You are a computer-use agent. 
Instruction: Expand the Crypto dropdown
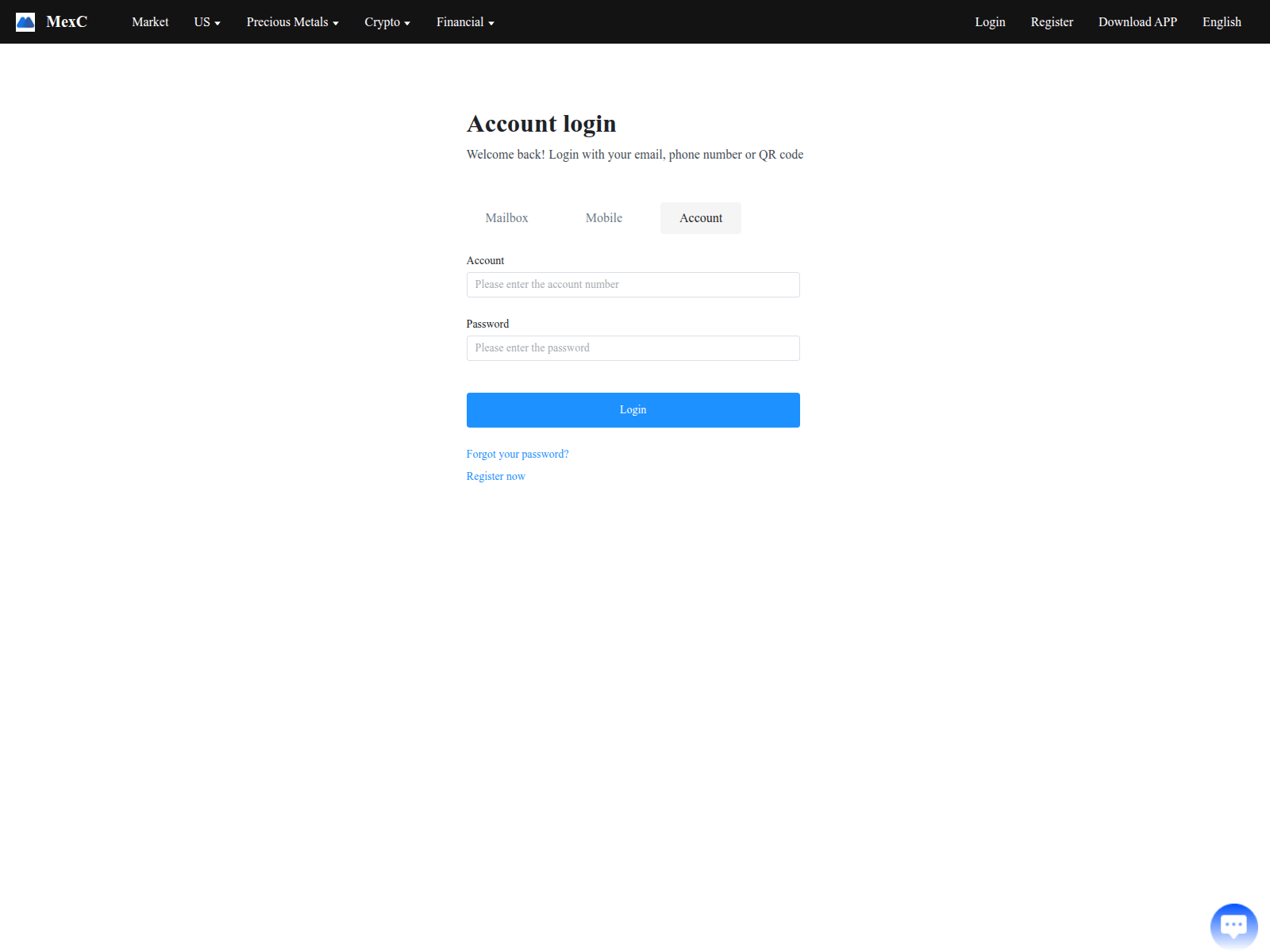(x=387, y=21)
